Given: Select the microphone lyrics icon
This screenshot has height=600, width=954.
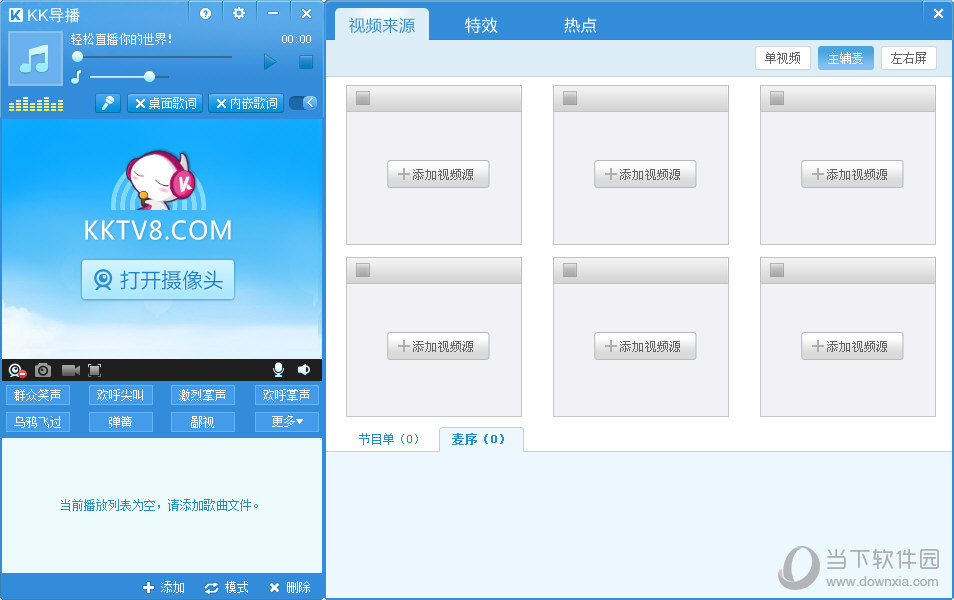Looking at the screenshot, I should point(107,102).
